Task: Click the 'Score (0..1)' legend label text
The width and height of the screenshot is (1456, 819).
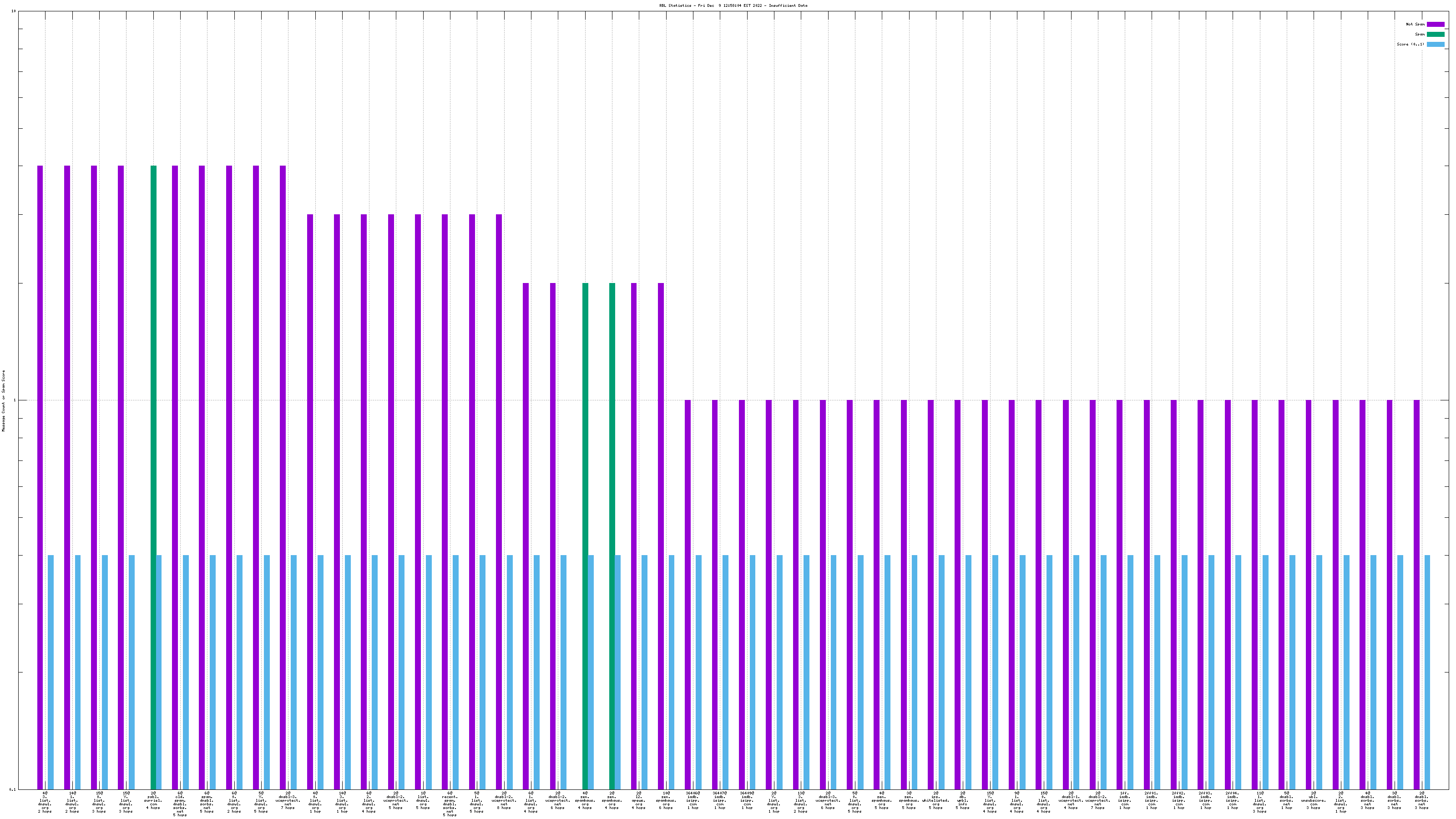Action: [x=1410, y=44]
